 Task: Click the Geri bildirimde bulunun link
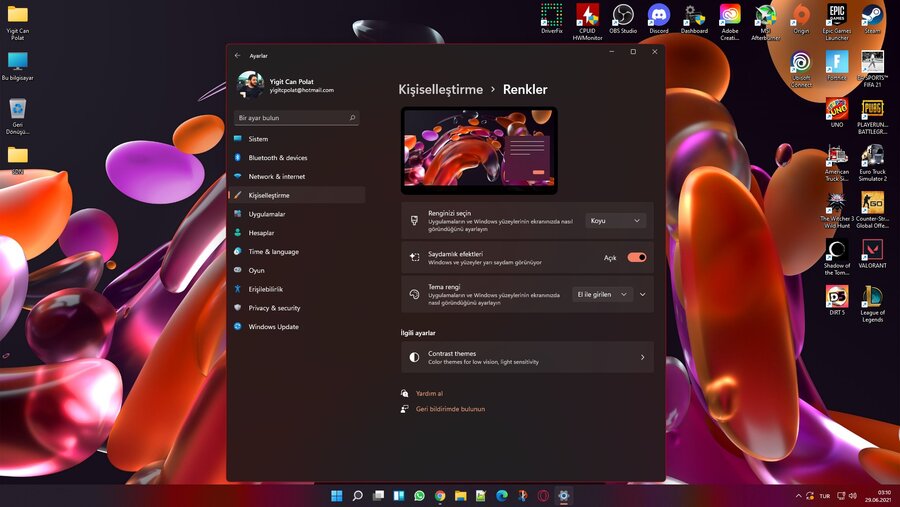(450, 409)
